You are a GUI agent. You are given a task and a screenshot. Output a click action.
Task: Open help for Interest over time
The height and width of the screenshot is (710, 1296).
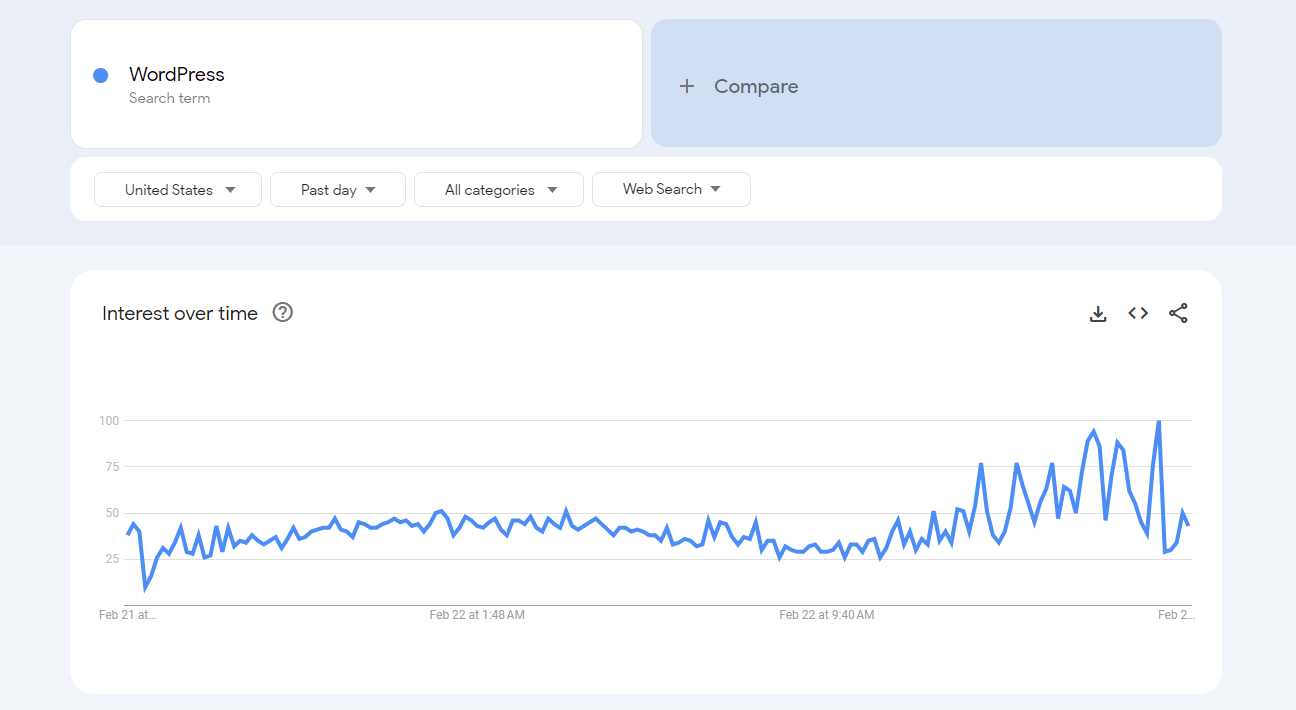tap(283, 313)
